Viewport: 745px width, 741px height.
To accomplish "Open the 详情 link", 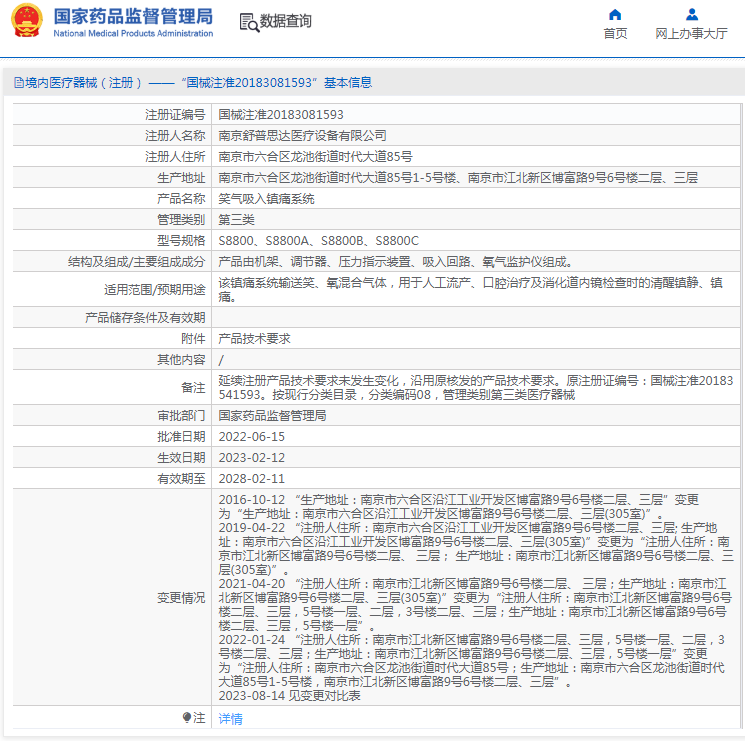I will (230, 719).
